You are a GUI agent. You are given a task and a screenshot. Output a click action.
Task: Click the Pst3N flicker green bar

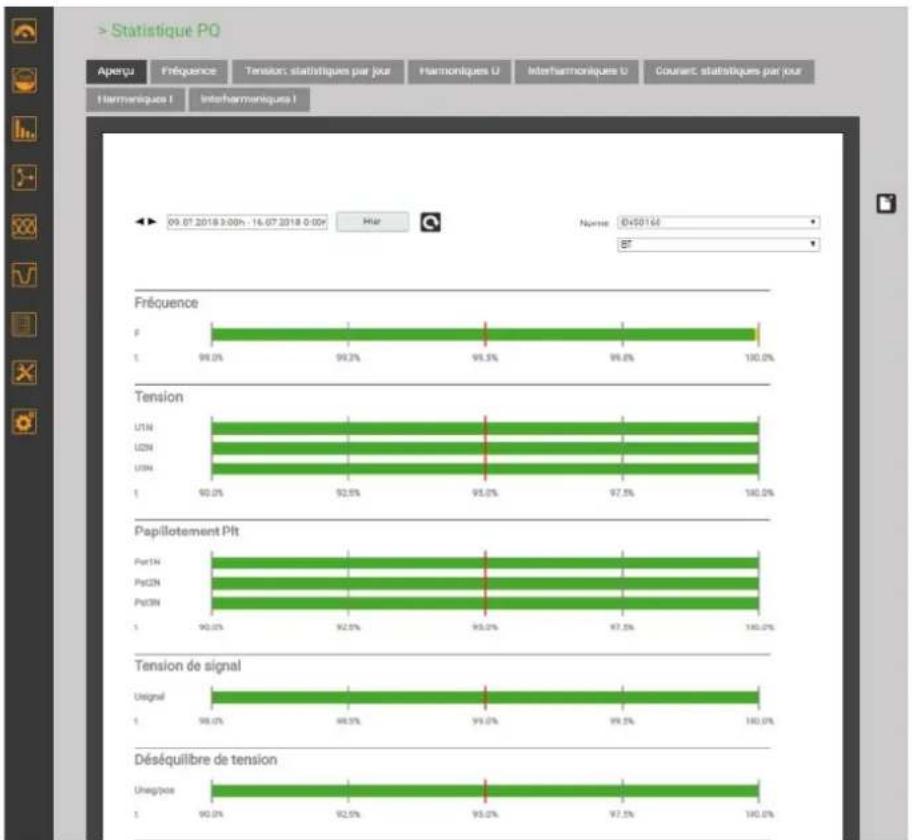pos(485,603)
